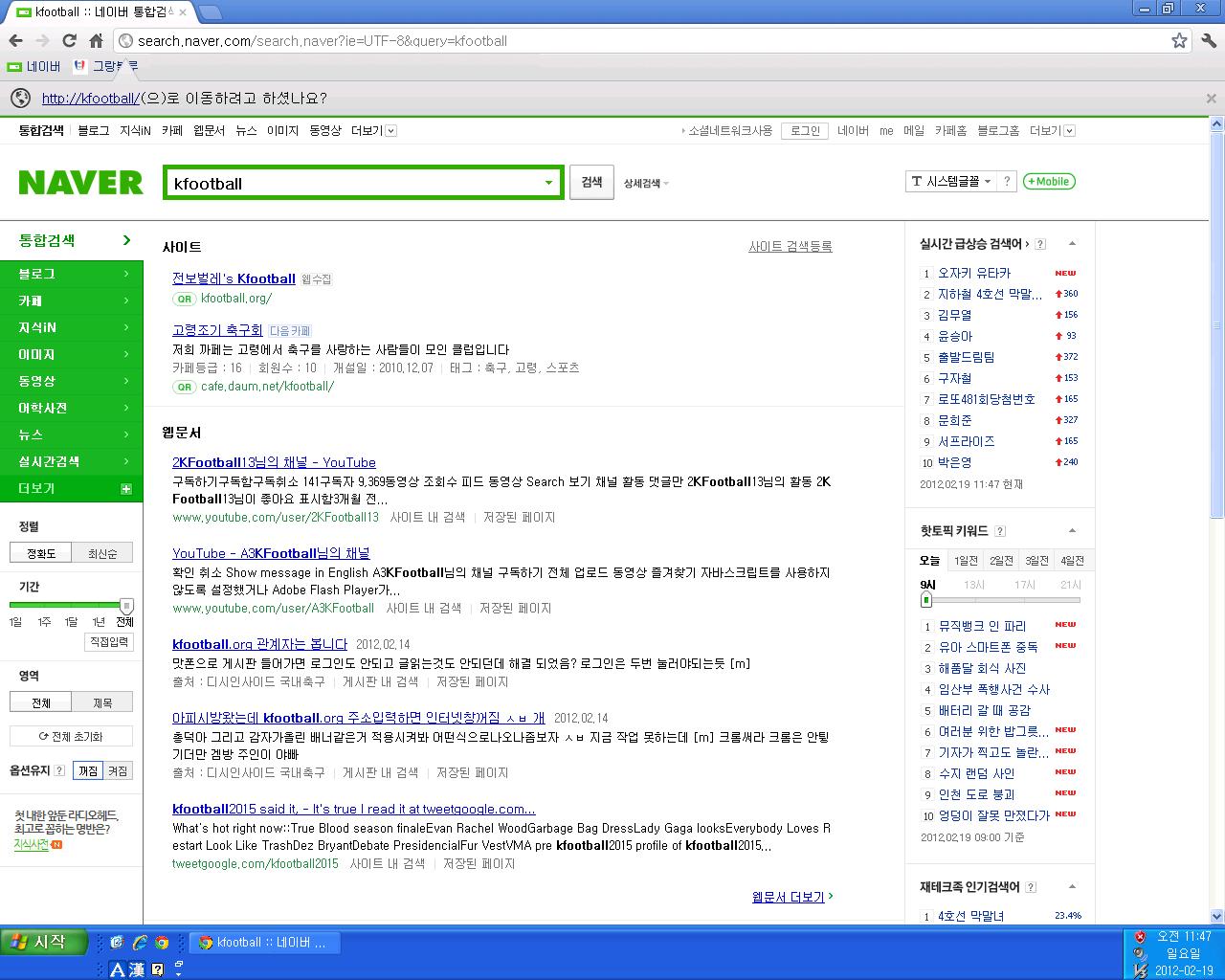This screenshot has width=1225, height=980.
Task: Open the 카페 sidebar category
Action: [x=72, y=301]
